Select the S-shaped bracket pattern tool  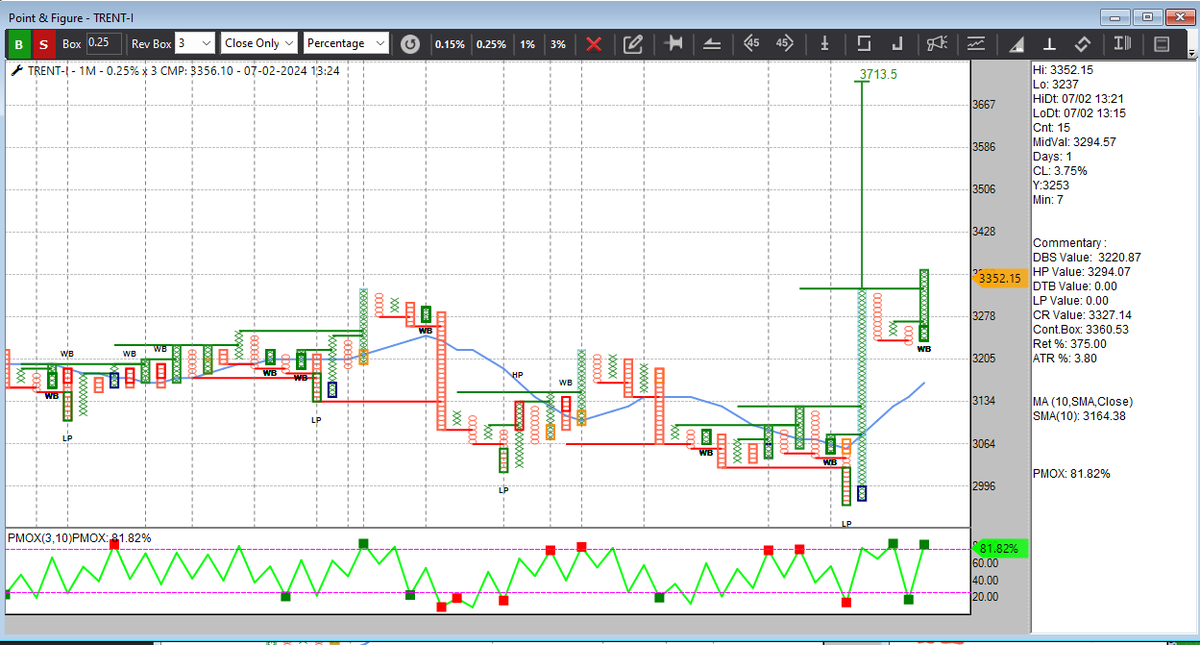click(864, 44)
